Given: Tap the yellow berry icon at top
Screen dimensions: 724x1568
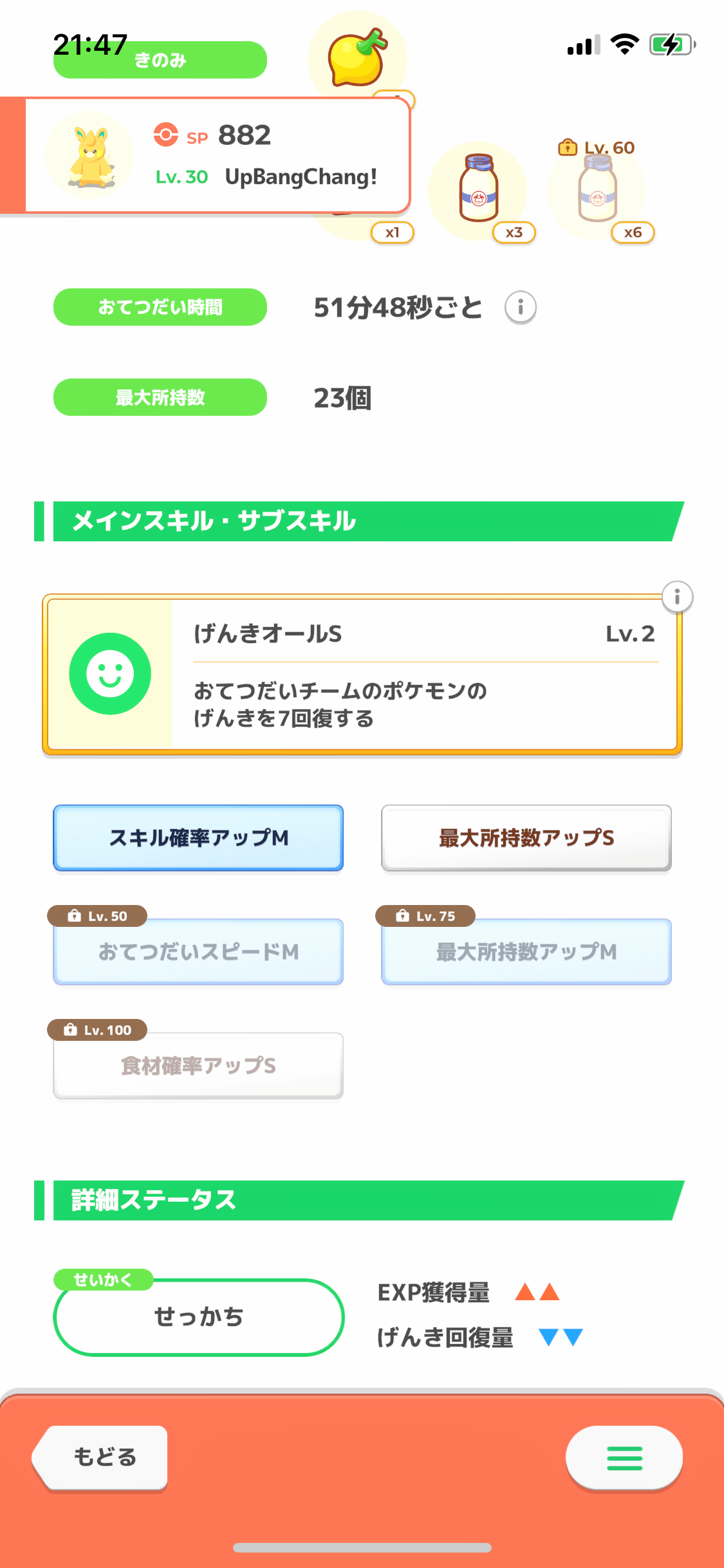Looking at the screenshot, I should 357,58.
